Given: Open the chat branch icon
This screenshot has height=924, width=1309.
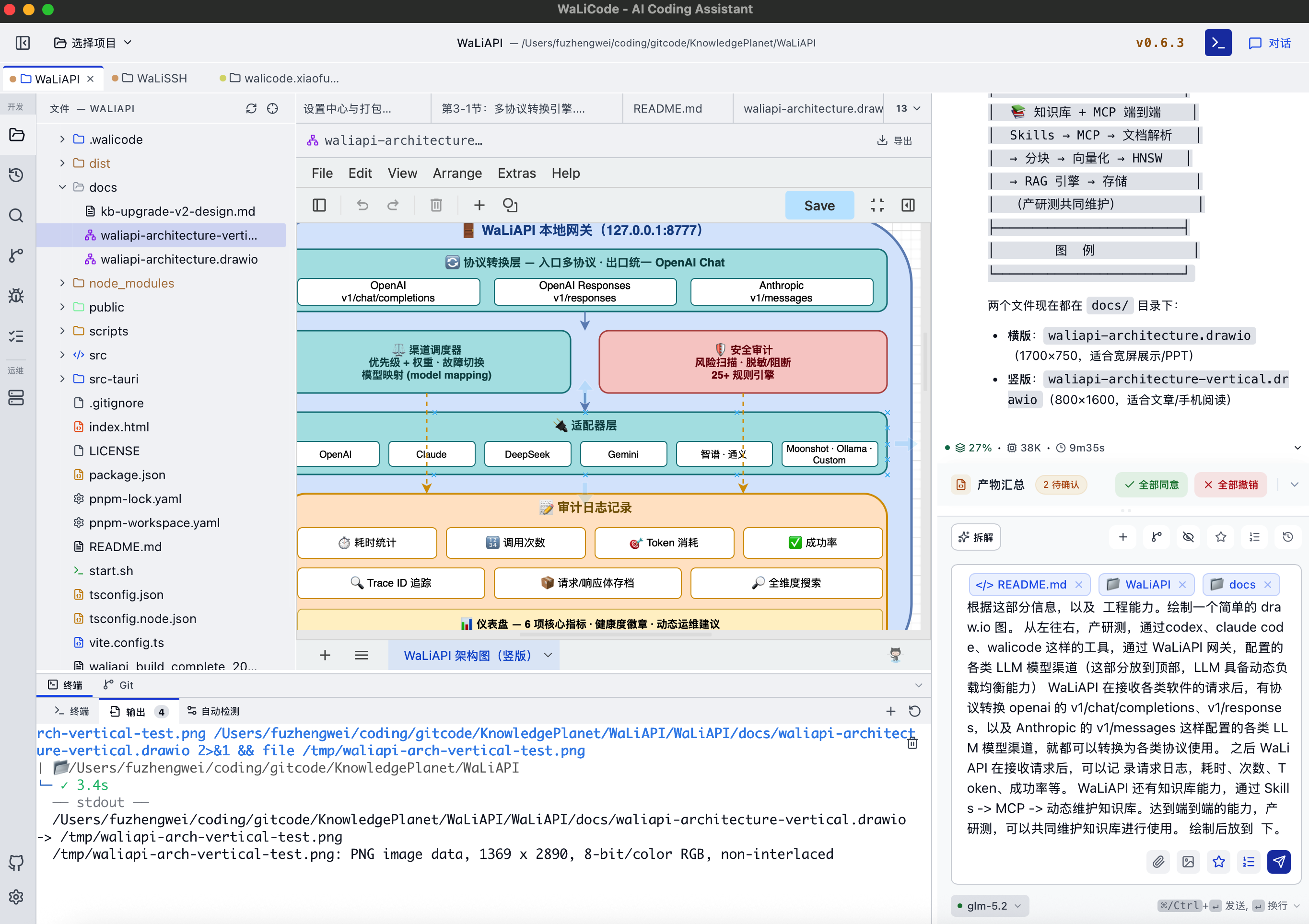Looking at the screenshot, I should 1156,537.
